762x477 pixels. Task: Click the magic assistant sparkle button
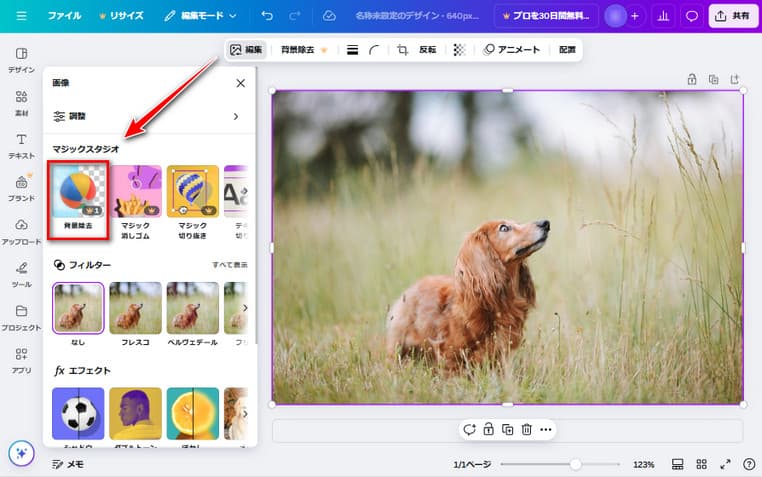click(21, 453)
